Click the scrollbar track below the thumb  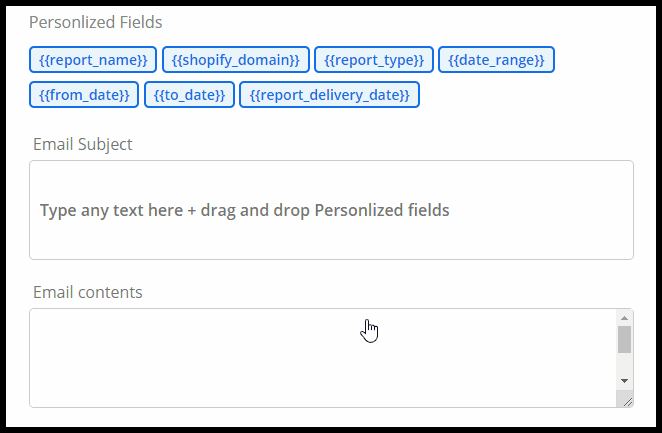click(624, 365)
